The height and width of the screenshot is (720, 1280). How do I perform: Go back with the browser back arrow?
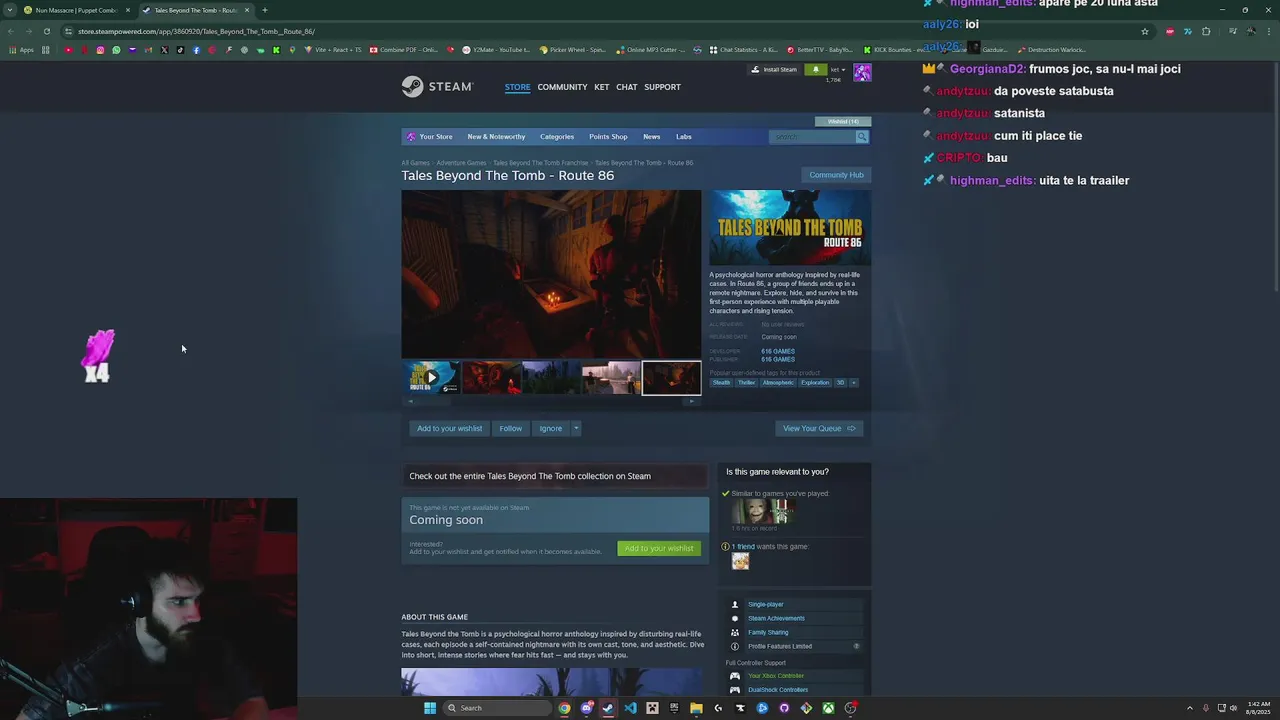point(11,31)
